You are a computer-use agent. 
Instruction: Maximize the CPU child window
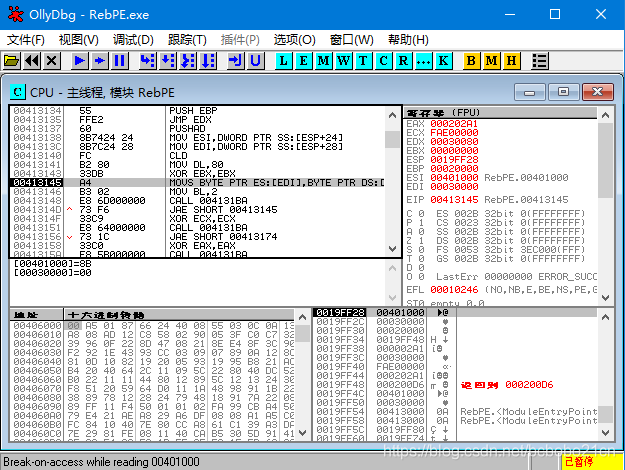coord(563,92)
